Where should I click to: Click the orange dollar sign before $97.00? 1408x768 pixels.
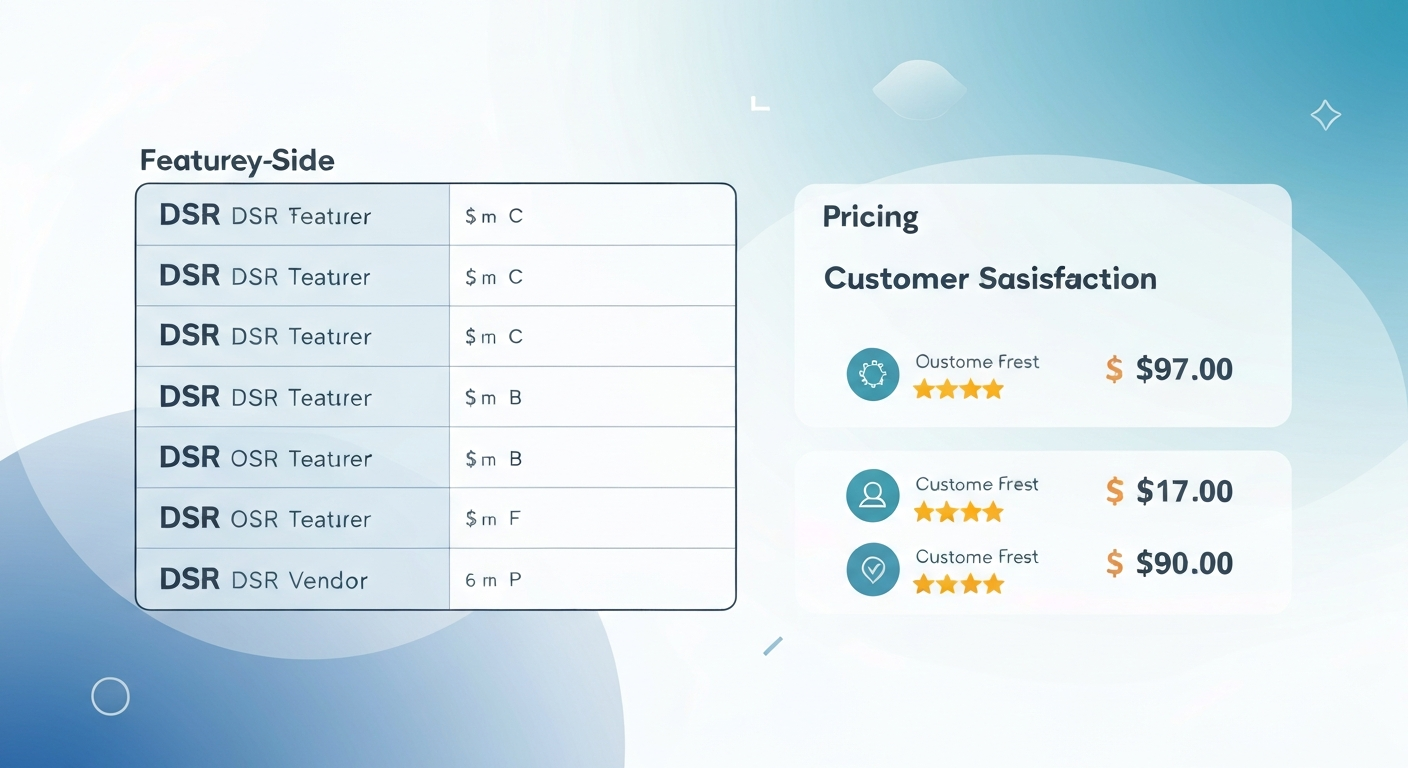[1114, 370]
